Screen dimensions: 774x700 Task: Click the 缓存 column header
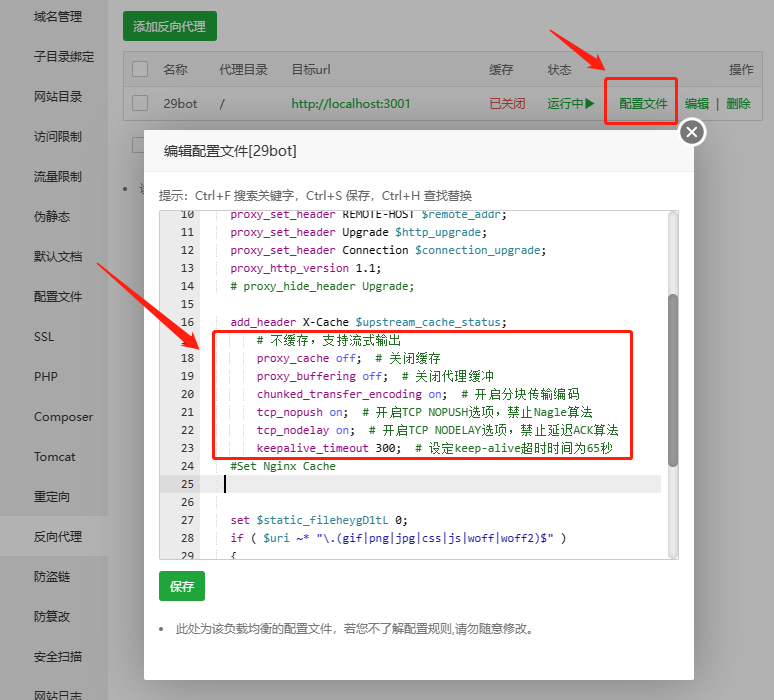click(x=501, y=70)
